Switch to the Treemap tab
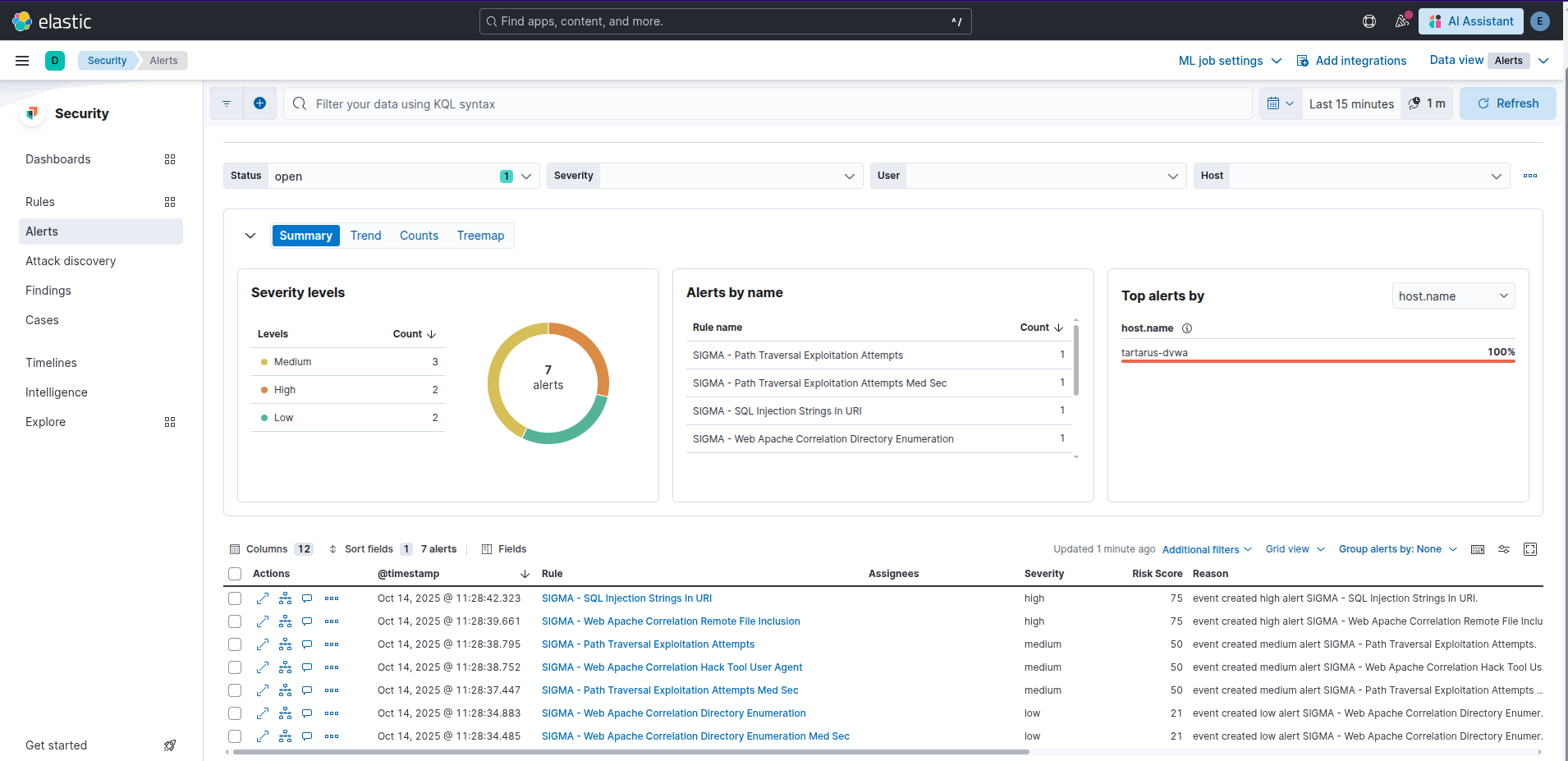1568x761 pixels. click(x=480, y=236)
